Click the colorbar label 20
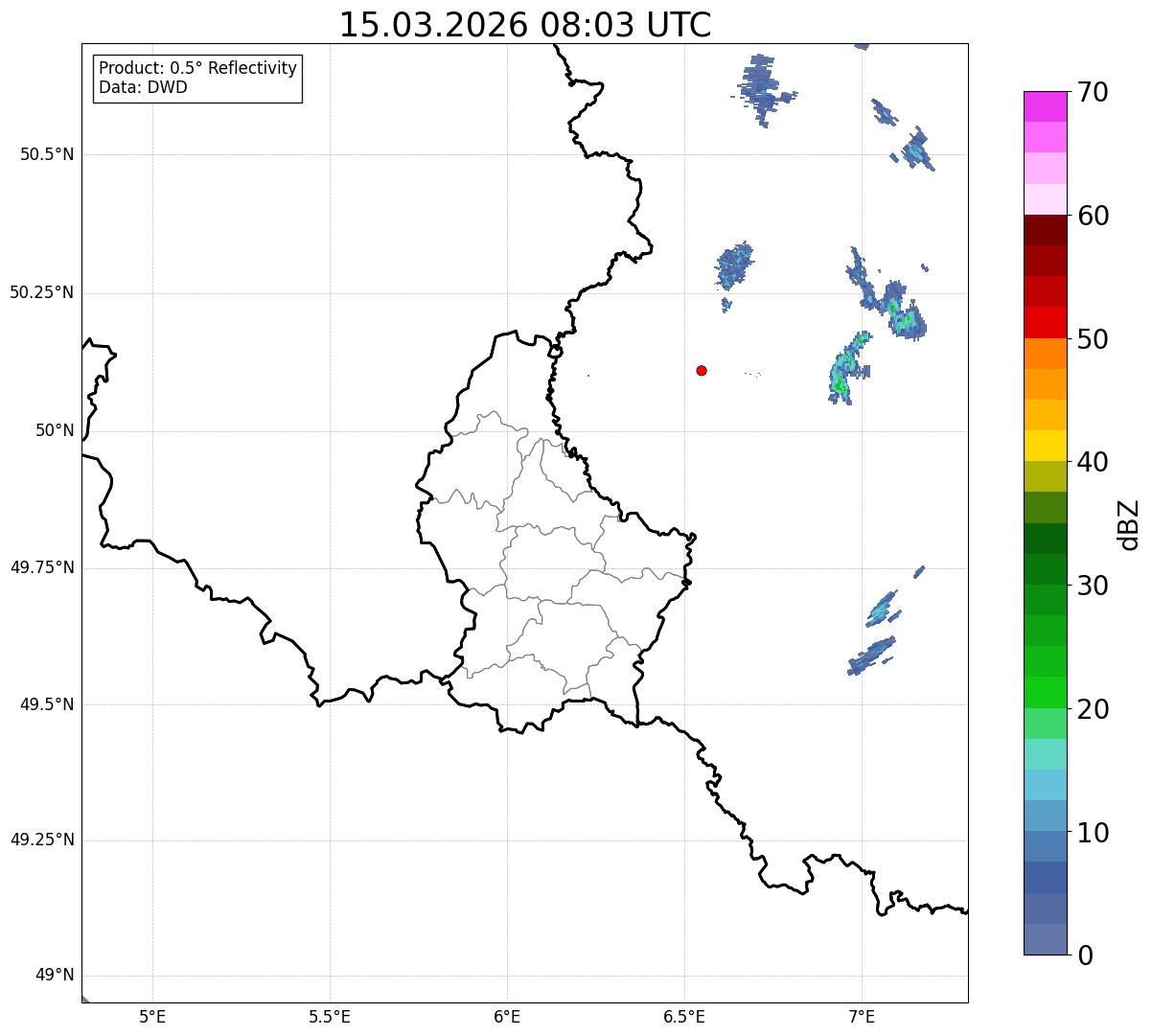Viewport: 1152px width, 1036px height. [1093, 709]
